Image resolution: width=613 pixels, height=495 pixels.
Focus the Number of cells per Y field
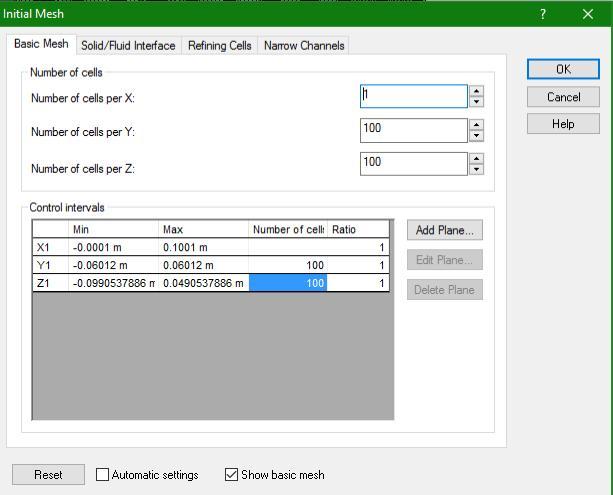point(414,130)
